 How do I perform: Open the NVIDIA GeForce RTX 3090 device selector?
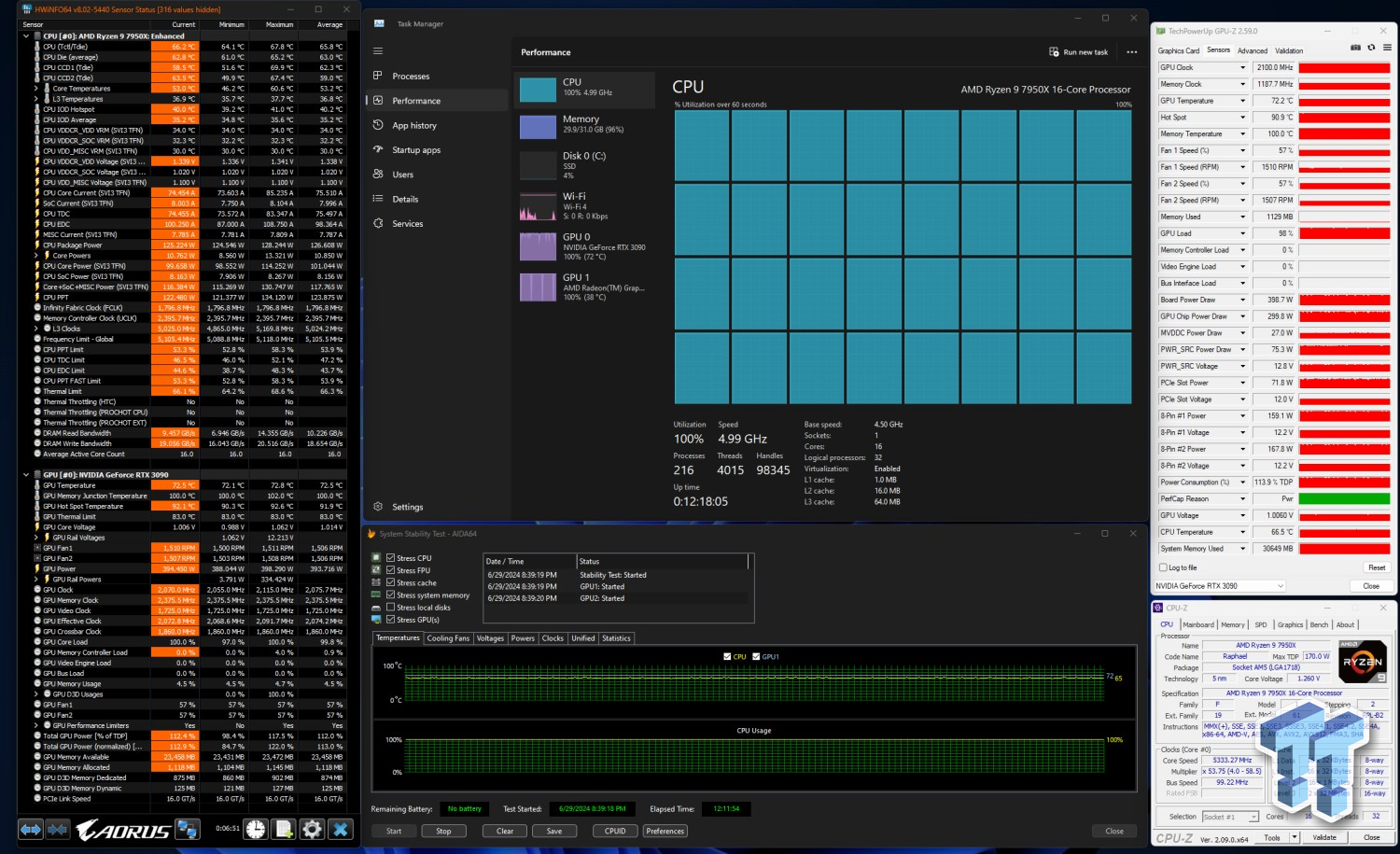[1220, 586]
